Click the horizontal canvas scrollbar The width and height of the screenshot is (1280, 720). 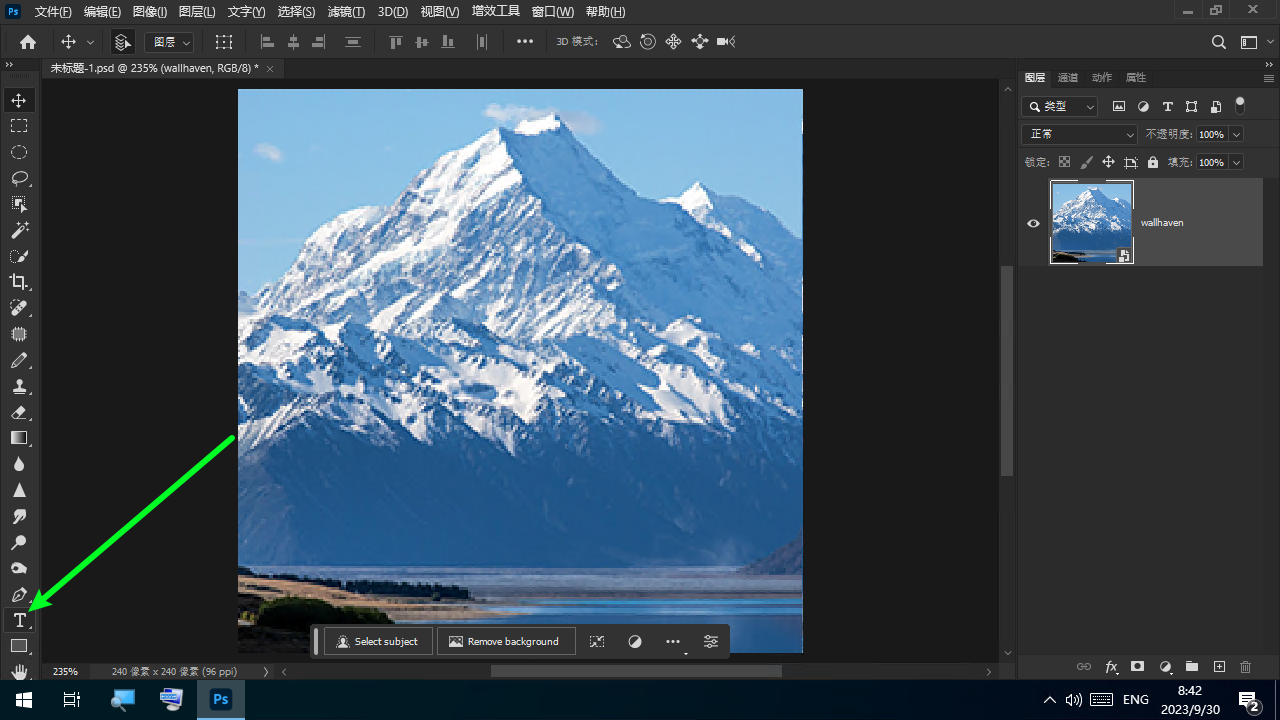pyautogui.click(x=636, y=672)
